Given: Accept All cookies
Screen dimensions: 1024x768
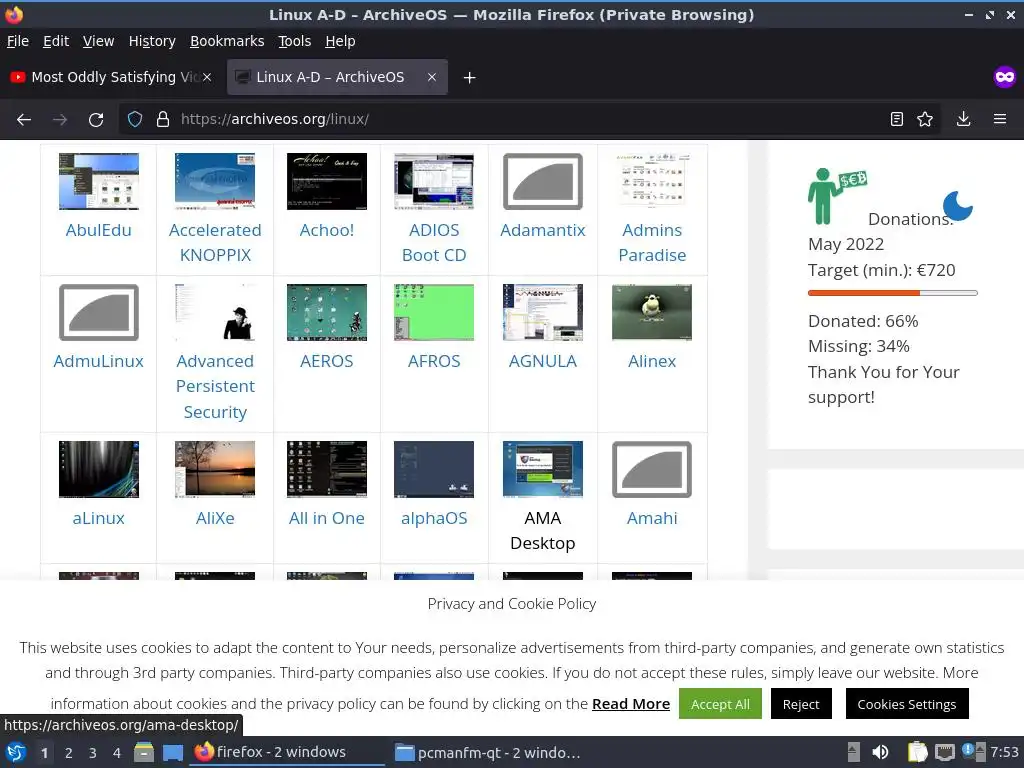Looking at the screenshot, I should pyautogui.click(x=720, y=704).
